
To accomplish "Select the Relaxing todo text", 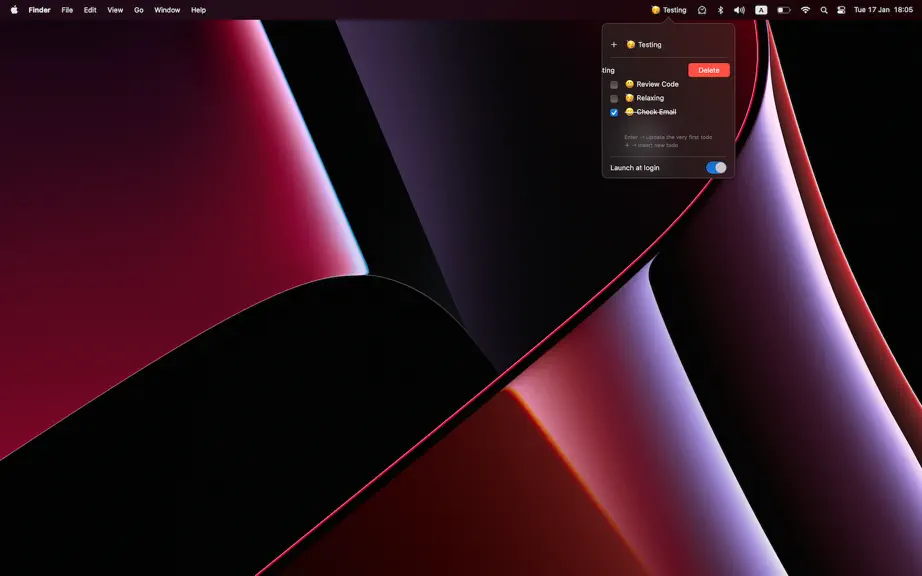I will coord(650,98).
